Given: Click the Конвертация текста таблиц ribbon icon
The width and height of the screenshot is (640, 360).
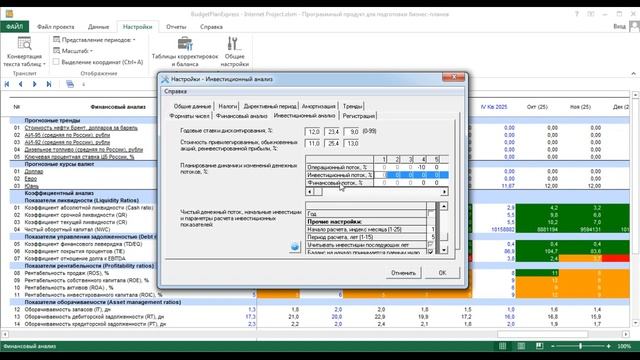Looking at the screenshot, I should (24, 43).
